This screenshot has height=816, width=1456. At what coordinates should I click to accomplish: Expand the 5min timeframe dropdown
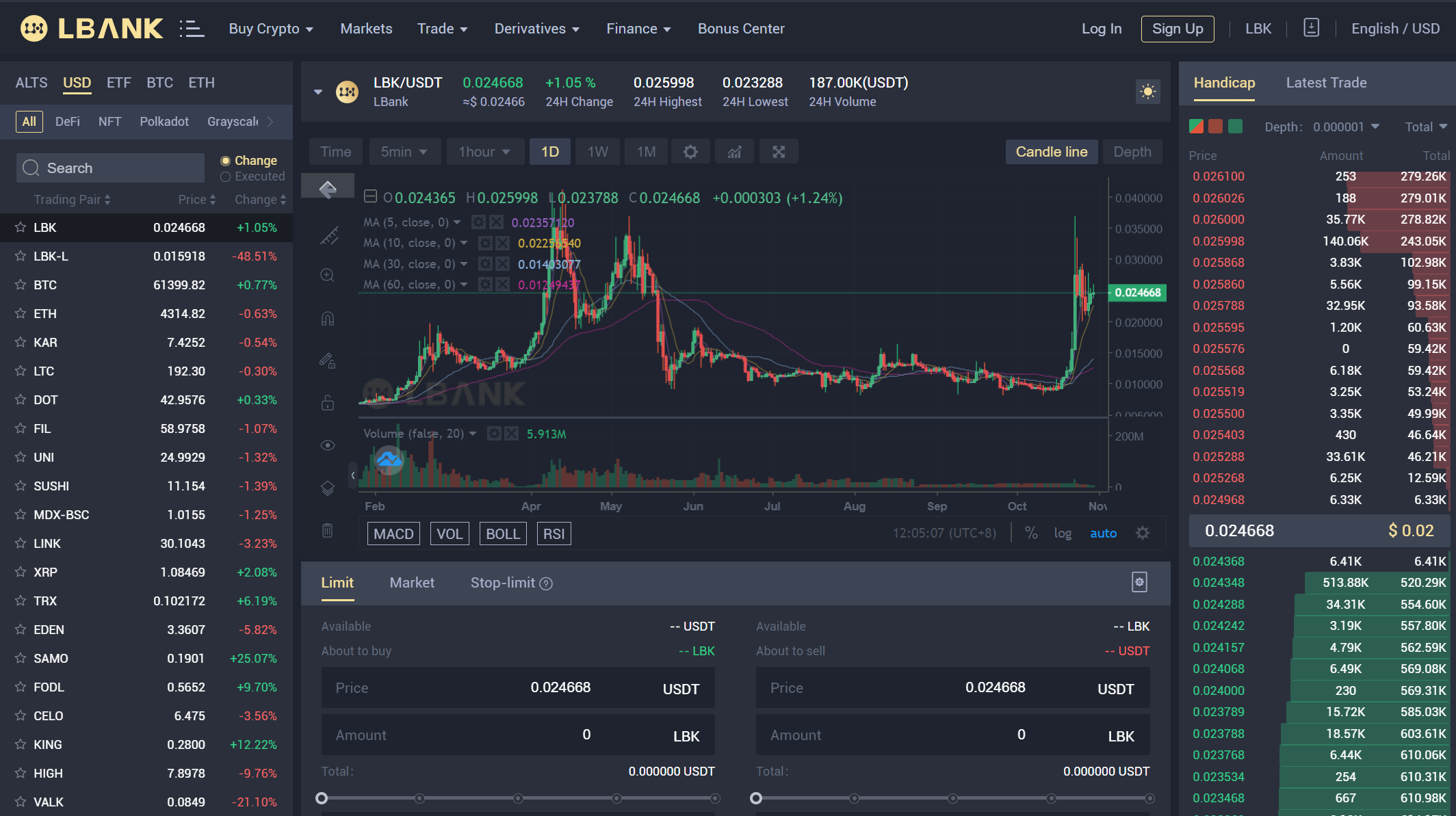pyautogui.click(x=404, y=152)
